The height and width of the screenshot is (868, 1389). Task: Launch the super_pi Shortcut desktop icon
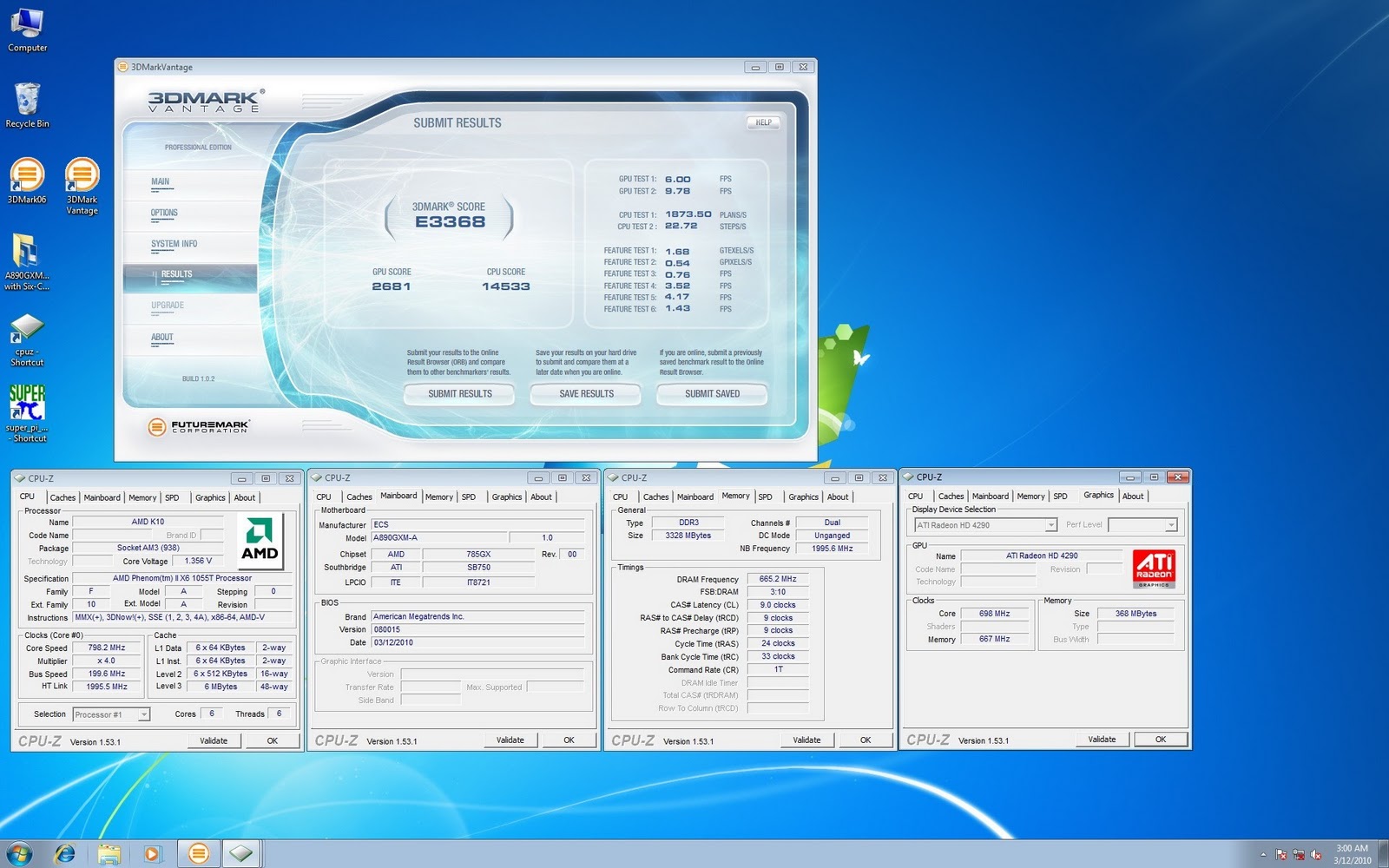27,413
